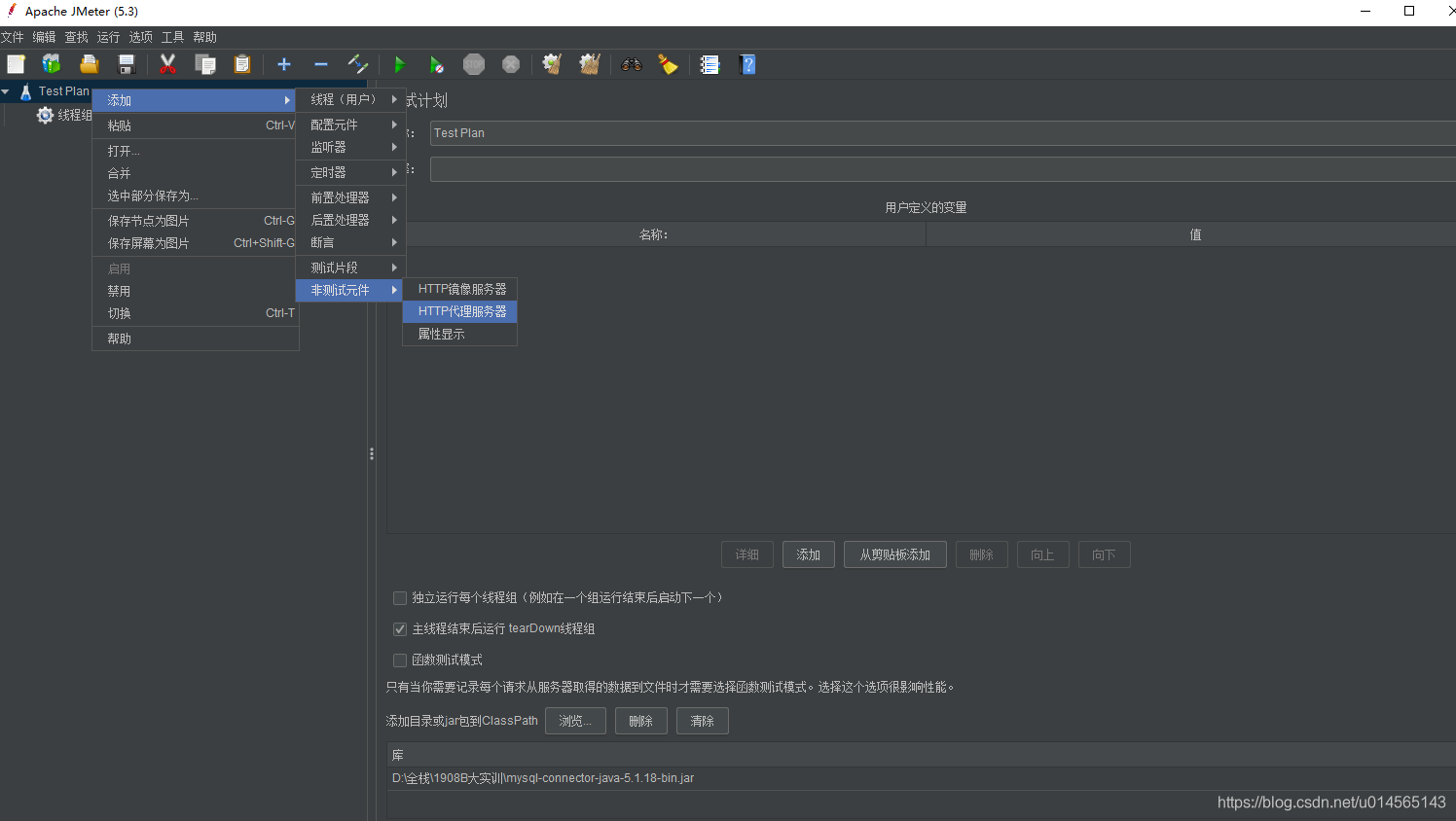
Task: Click the thread group gear icon in tree
Action: 45,115
